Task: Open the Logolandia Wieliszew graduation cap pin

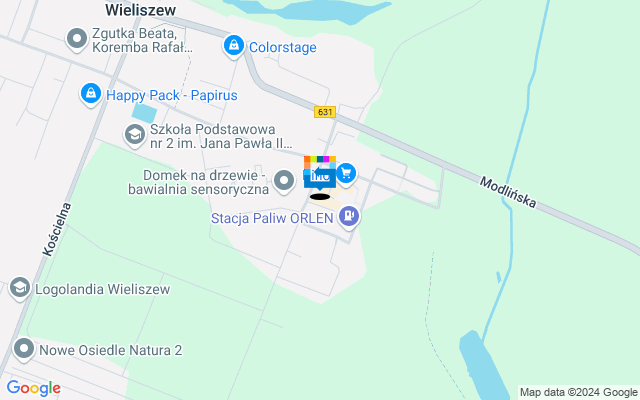Action: pos(20,289)
